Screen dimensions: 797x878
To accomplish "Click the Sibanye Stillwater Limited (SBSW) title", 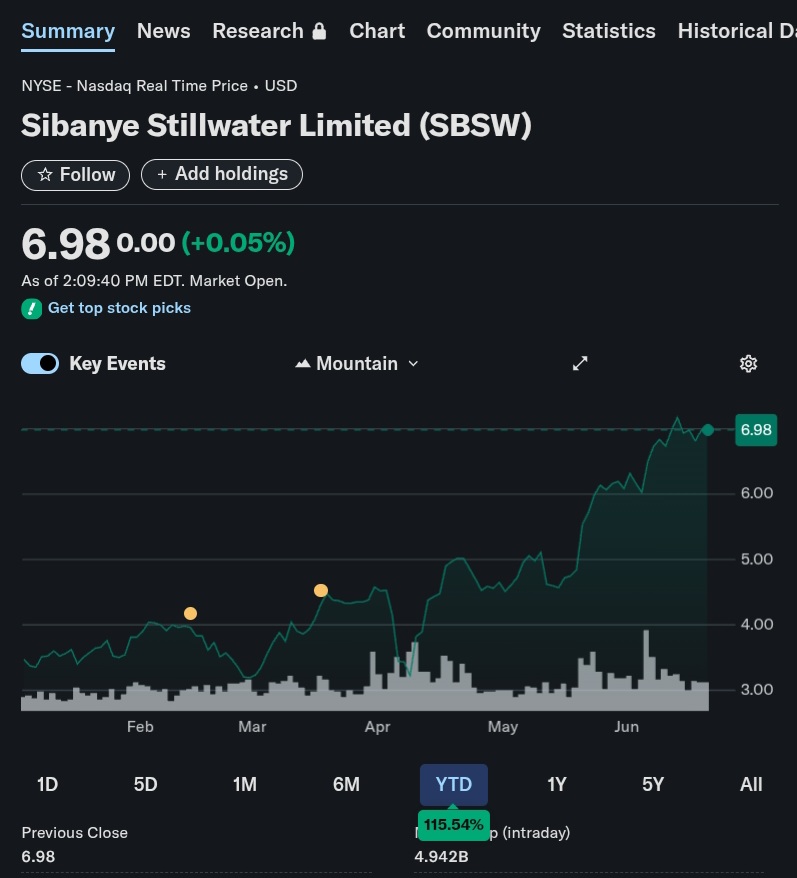I will click(x=276, y=125).
